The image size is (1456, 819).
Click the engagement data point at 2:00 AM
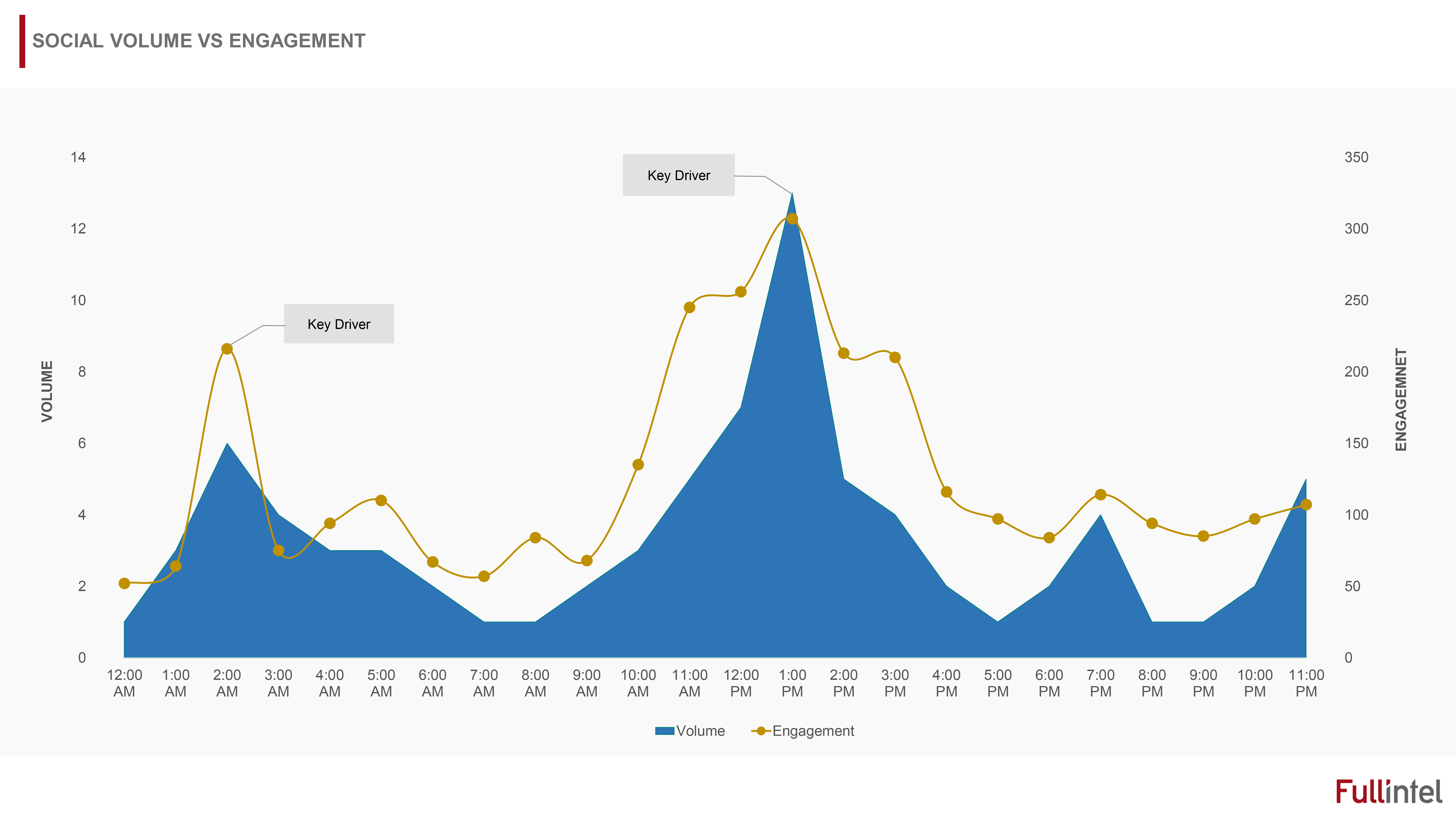tap(227, 349)
